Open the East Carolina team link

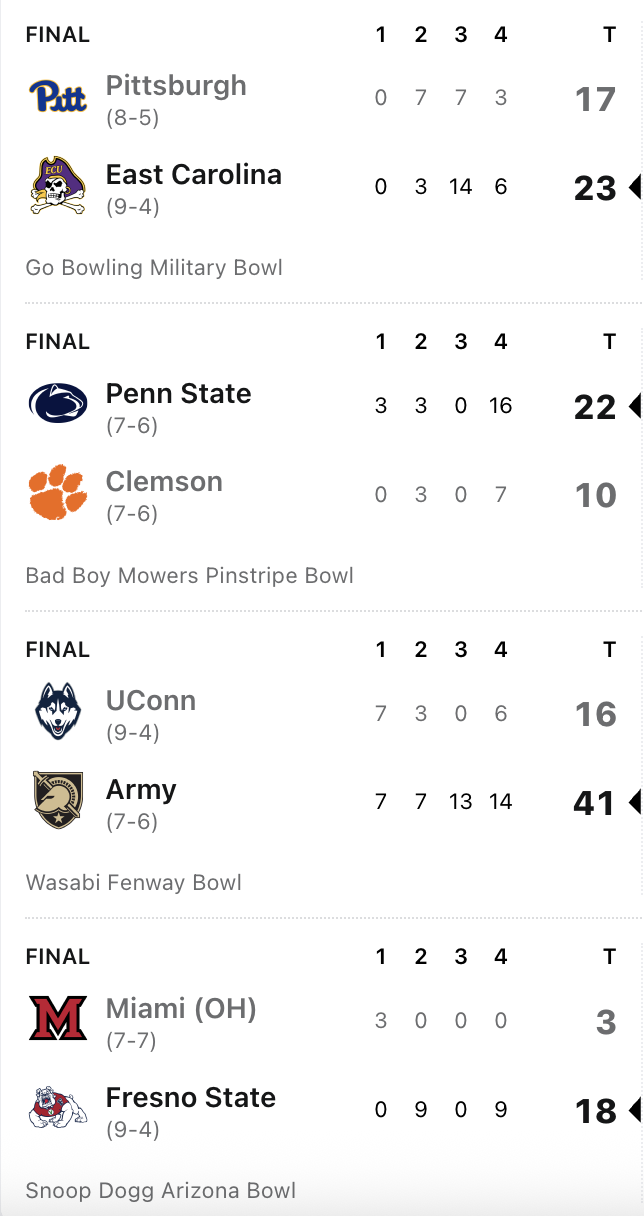(x=194, y=174)
